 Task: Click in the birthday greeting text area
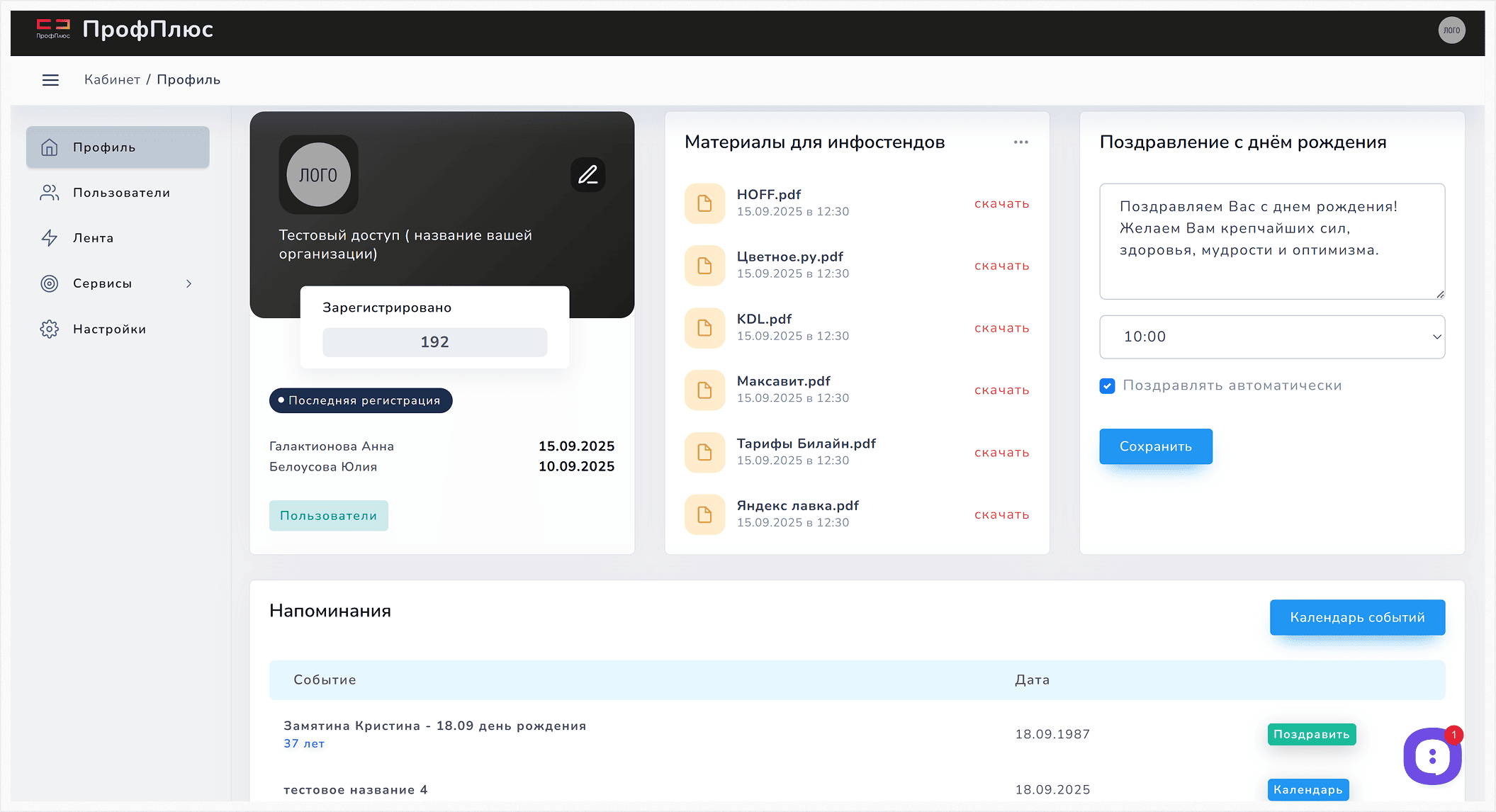pos(1271,241)
